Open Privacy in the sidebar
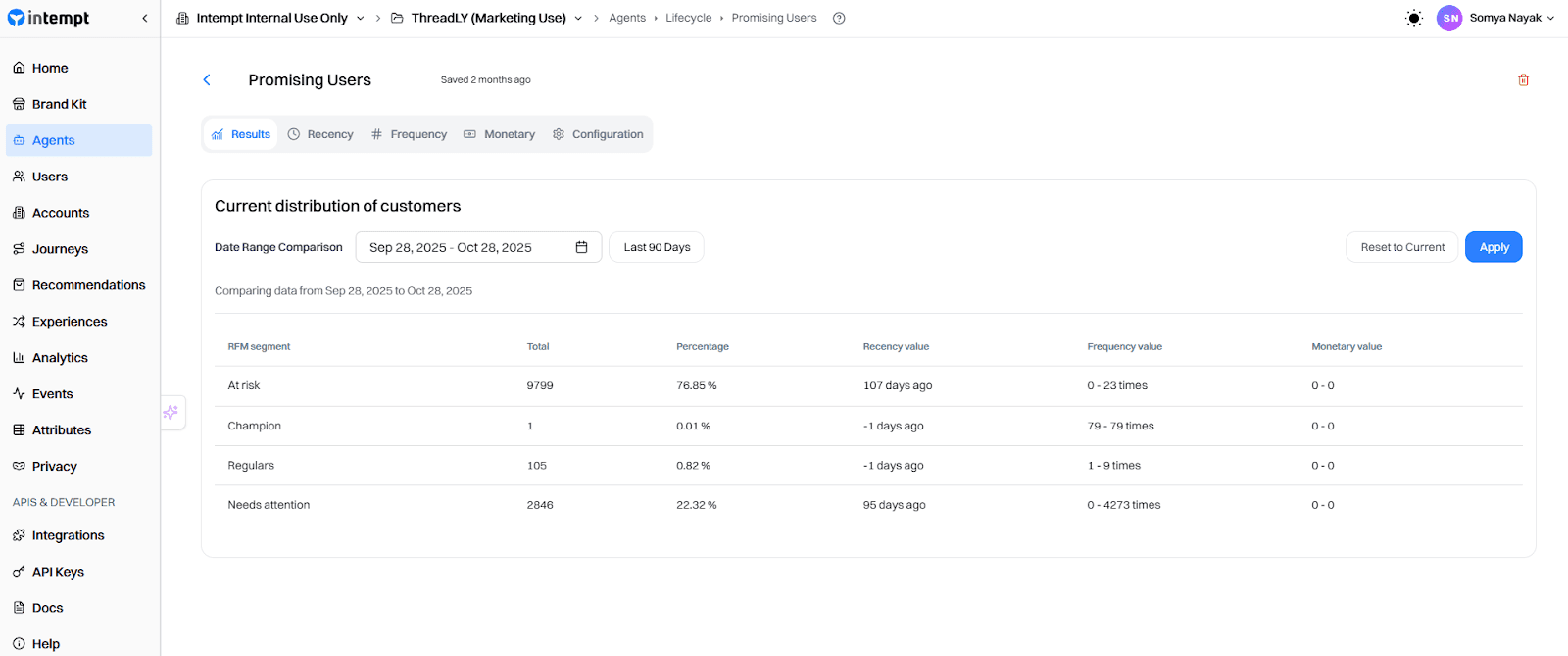1568x656 pixels. tap(78, 467)
